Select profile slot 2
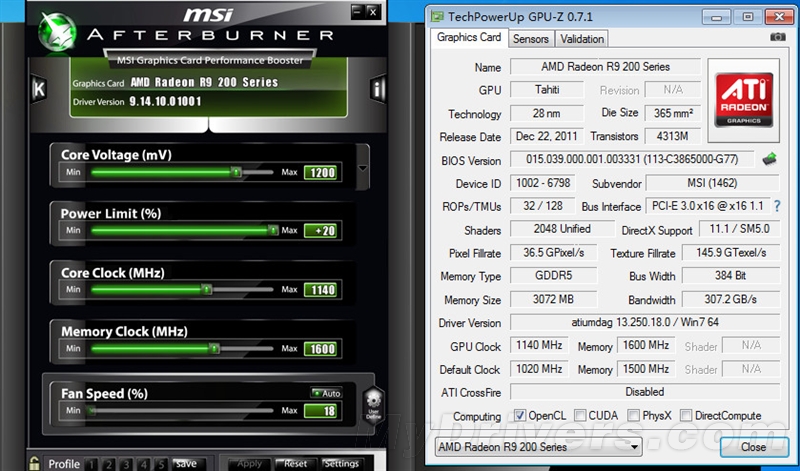The image size is (800, 471). [109, 464]
